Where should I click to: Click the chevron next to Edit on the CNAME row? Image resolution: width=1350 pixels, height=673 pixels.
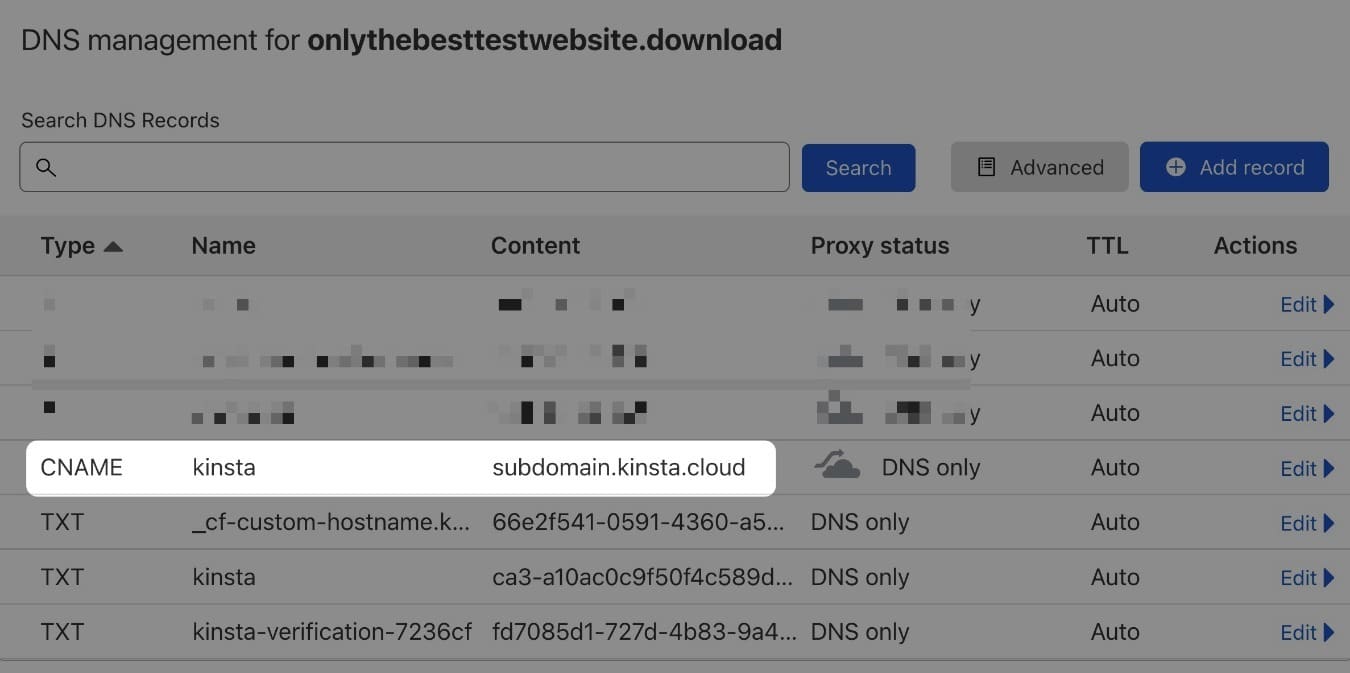coord(1331,469)
